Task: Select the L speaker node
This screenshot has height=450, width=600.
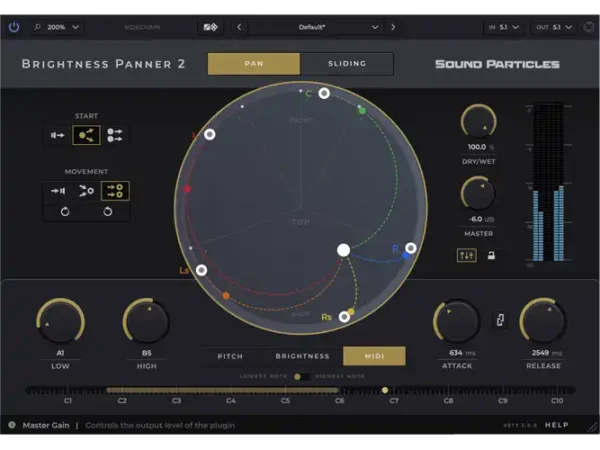Action: pyautogui.click(x=210, y=134)
